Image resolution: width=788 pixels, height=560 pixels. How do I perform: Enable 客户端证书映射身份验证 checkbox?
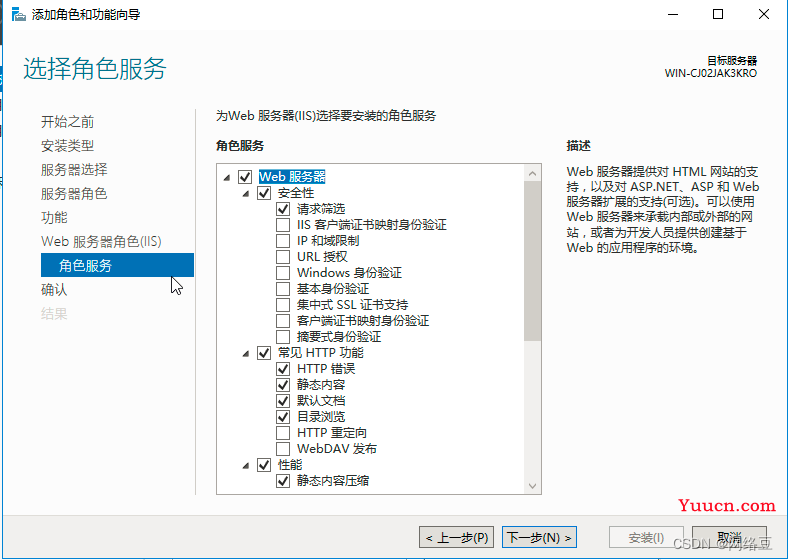point(283,321)
